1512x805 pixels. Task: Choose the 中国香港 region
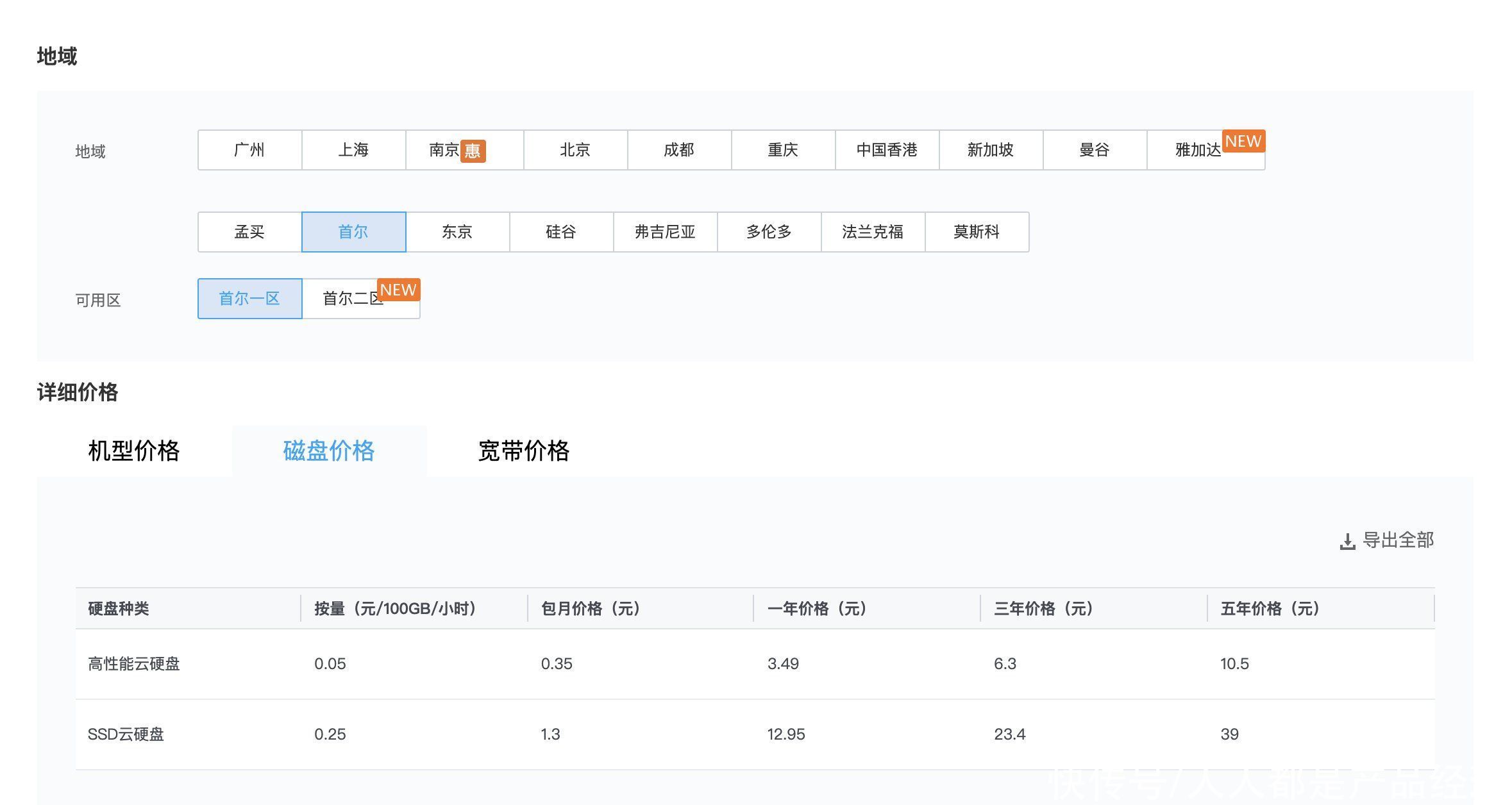(x=887, y=150)
